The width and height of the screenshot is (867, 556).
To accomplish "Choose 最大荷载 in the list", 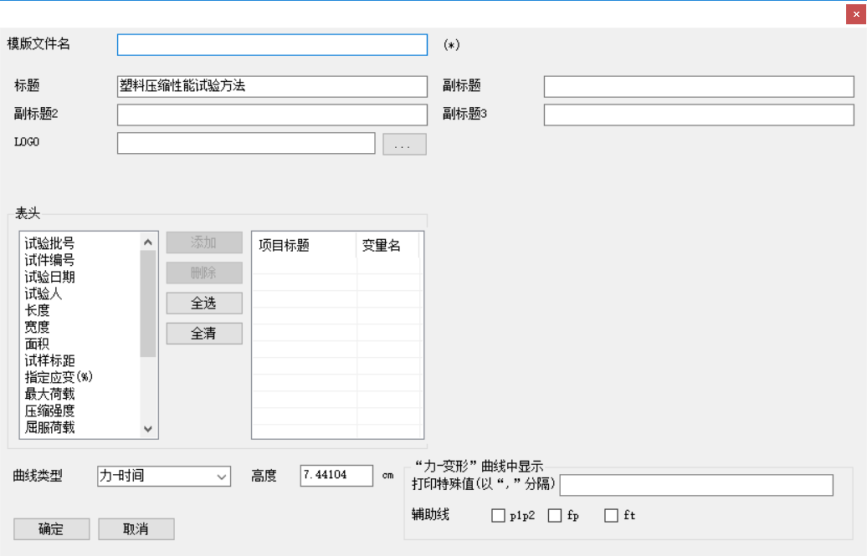I will coord(50,394).
